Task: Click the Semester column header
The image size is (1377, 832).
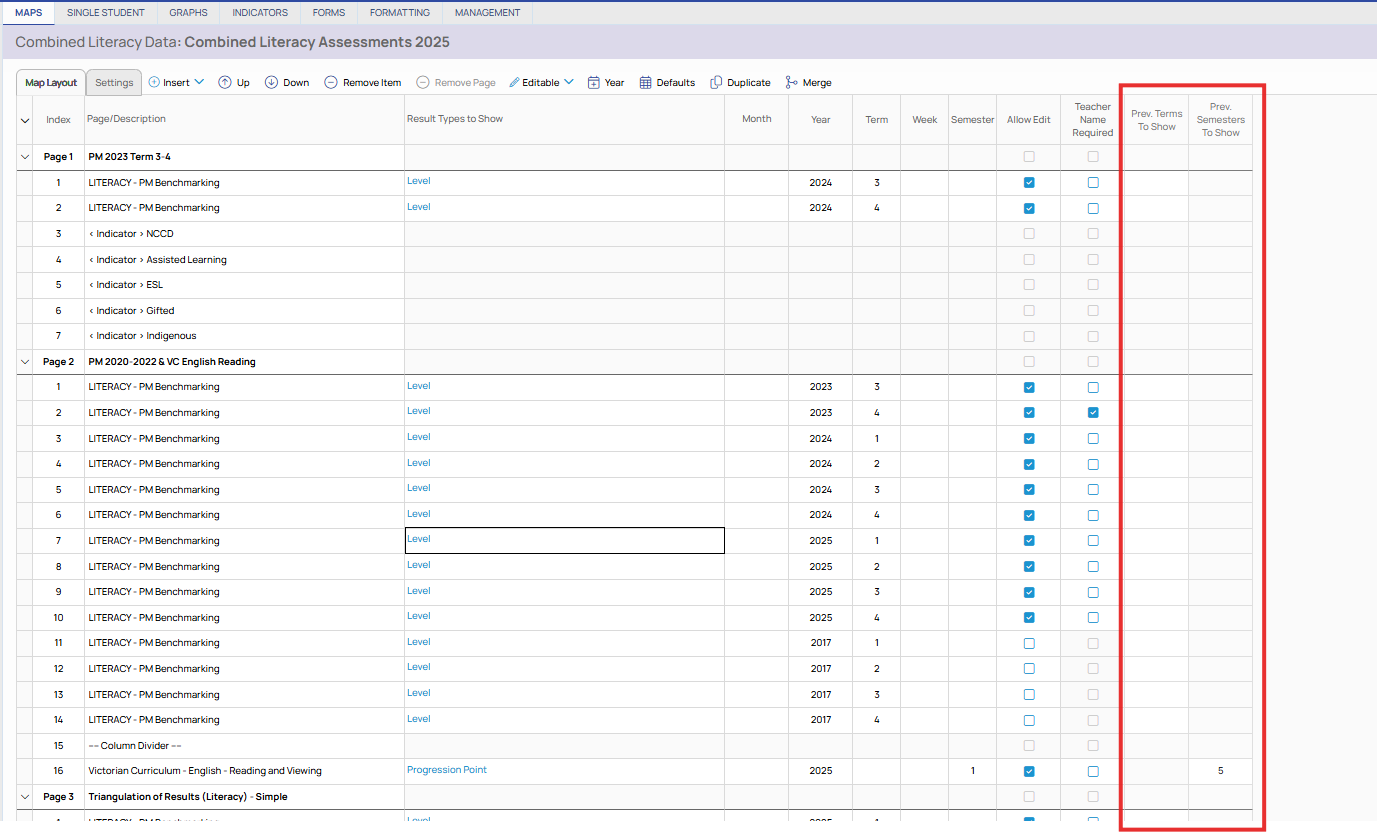Action: tap(973, 120)
